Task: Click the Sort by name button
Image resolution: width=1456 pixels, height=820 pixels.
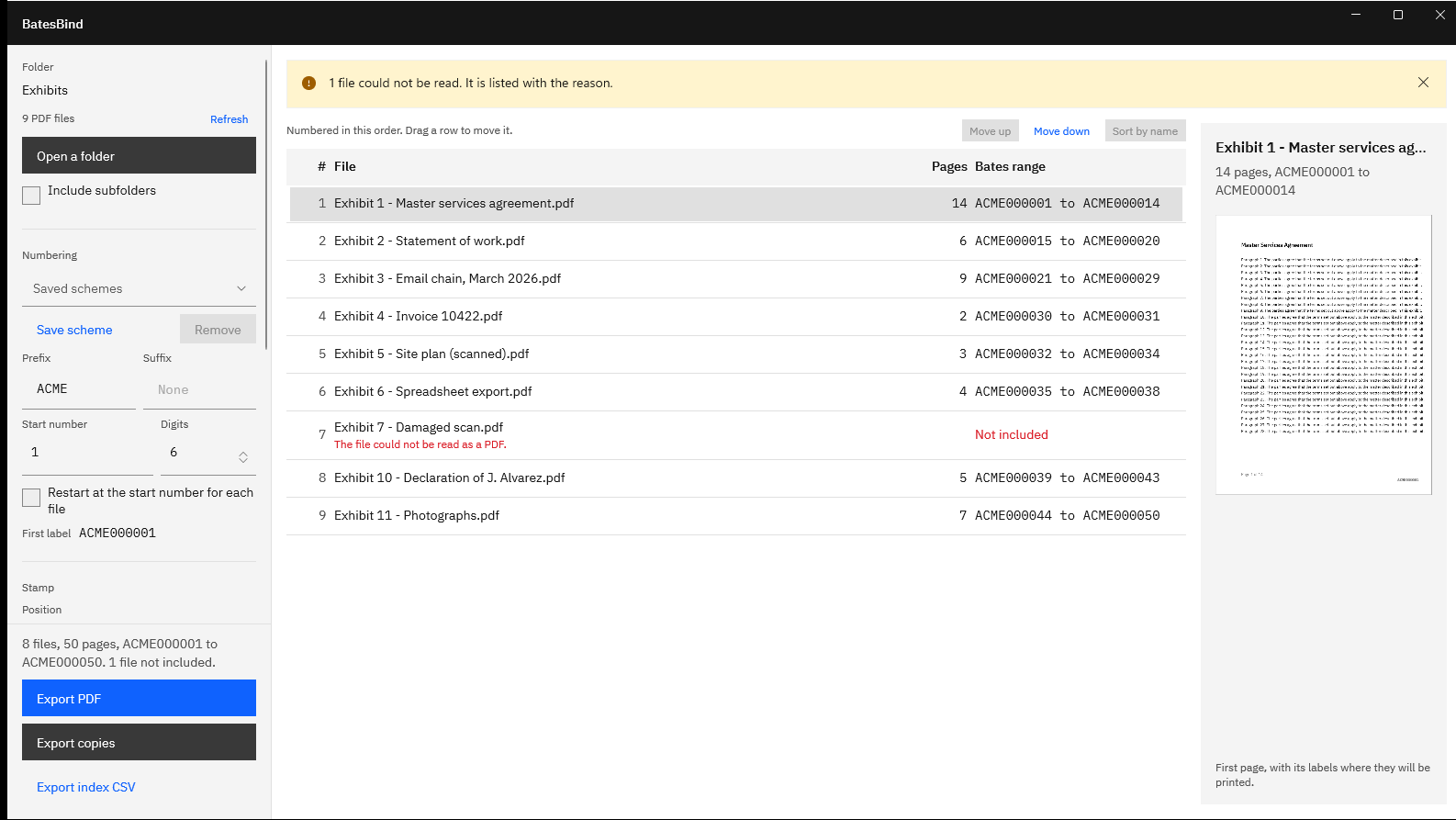Action: click(x=1145, y=131)
